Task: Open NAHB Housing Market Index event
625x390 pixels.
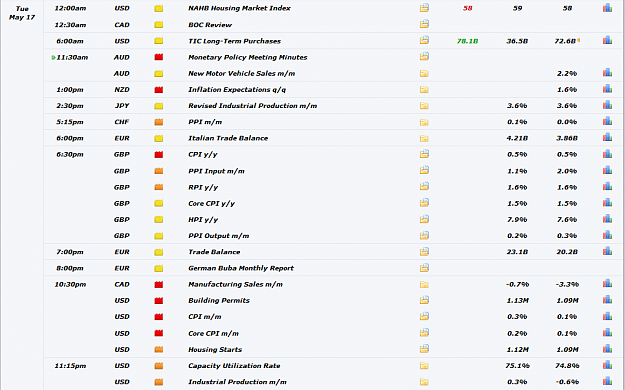Action: [239, 8]
